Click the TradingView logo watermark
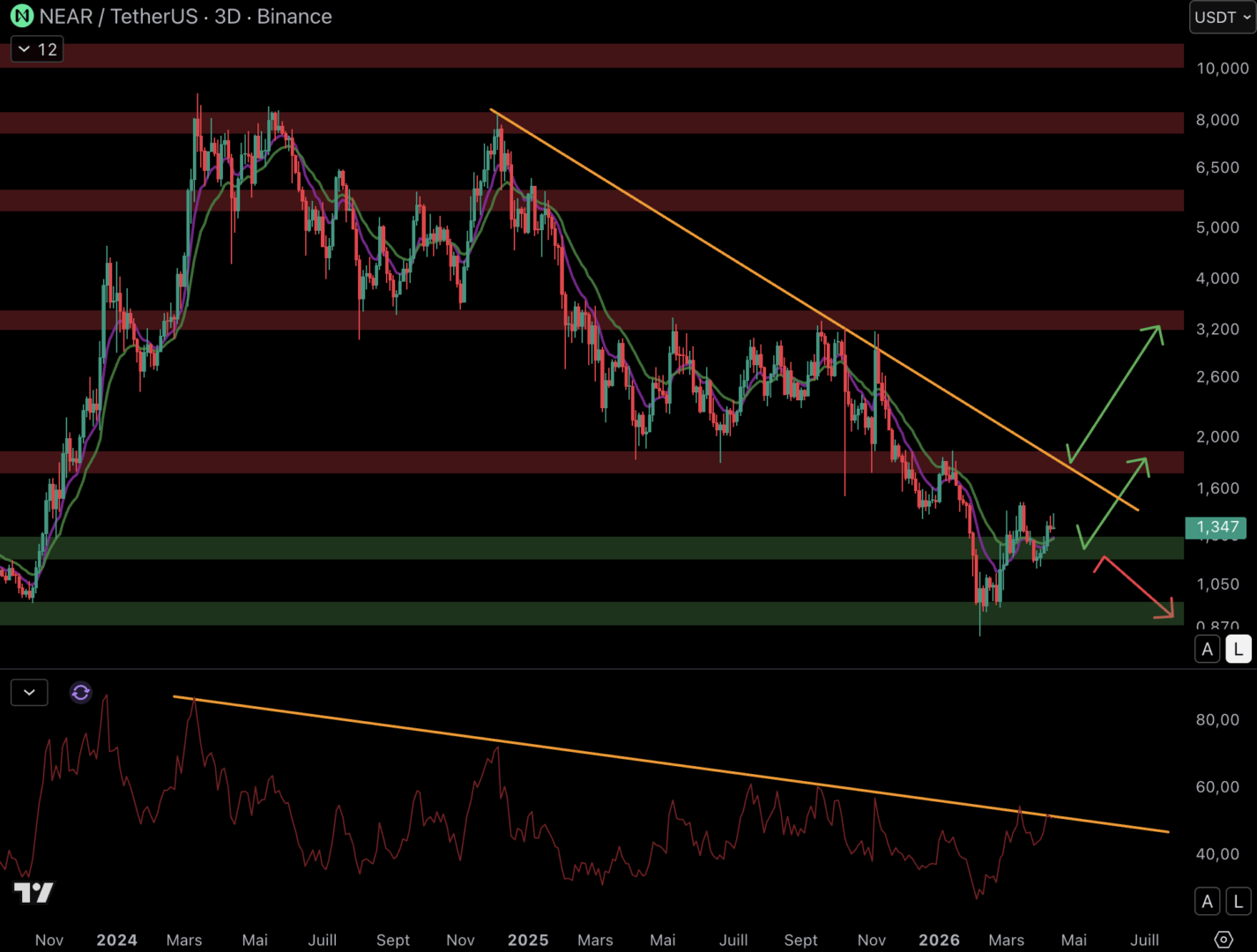This screenshot has height=952, width=1257. point(33,892)
